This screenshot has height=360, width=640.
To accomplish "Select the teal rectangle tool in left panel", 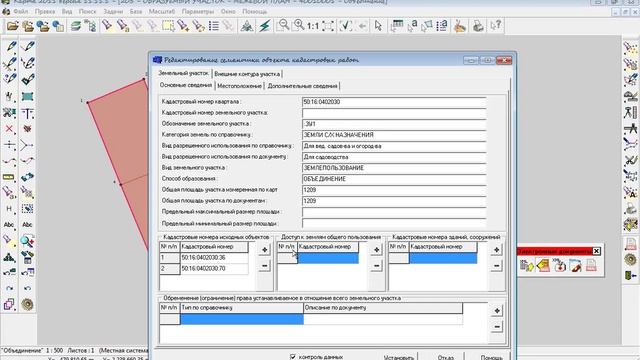I will [x=27, y=97].
